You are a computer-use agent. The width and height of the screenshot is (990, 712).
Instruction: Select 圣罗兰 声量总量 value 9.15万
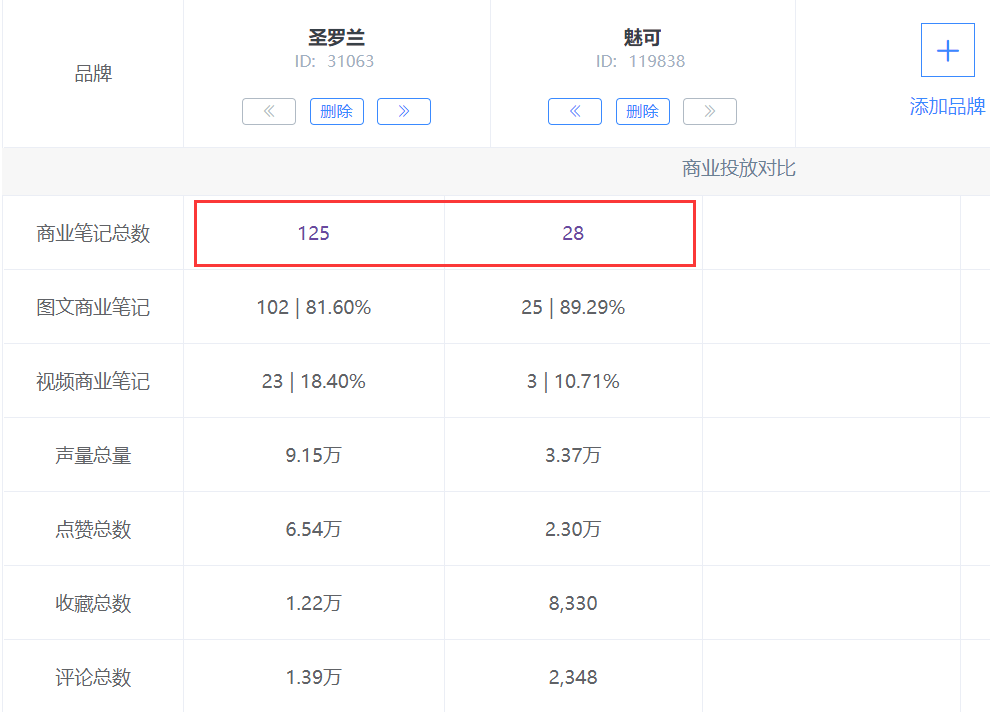314,455
